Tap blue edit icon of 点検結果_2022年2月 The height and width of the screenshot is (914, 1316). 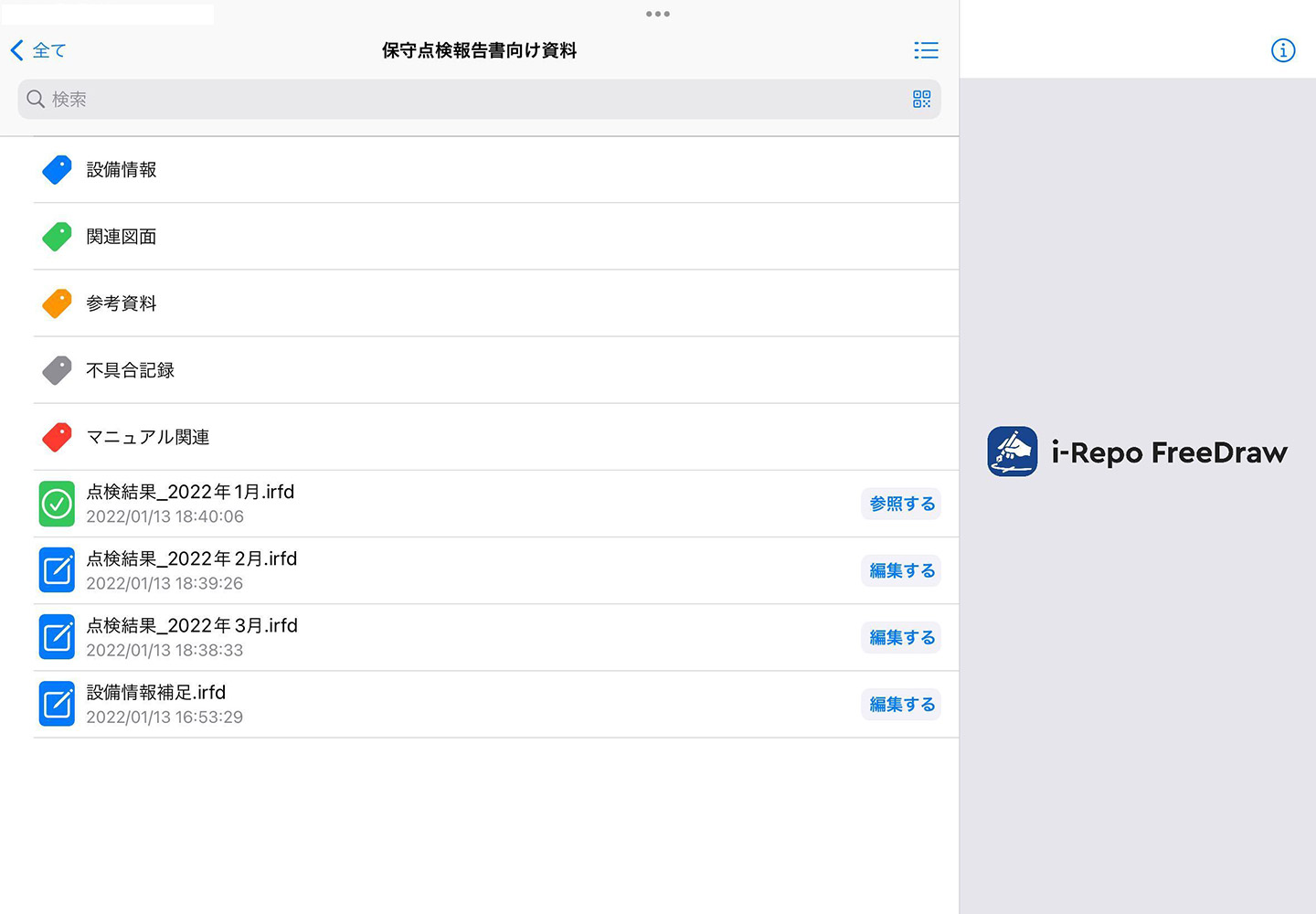(57, 570)
